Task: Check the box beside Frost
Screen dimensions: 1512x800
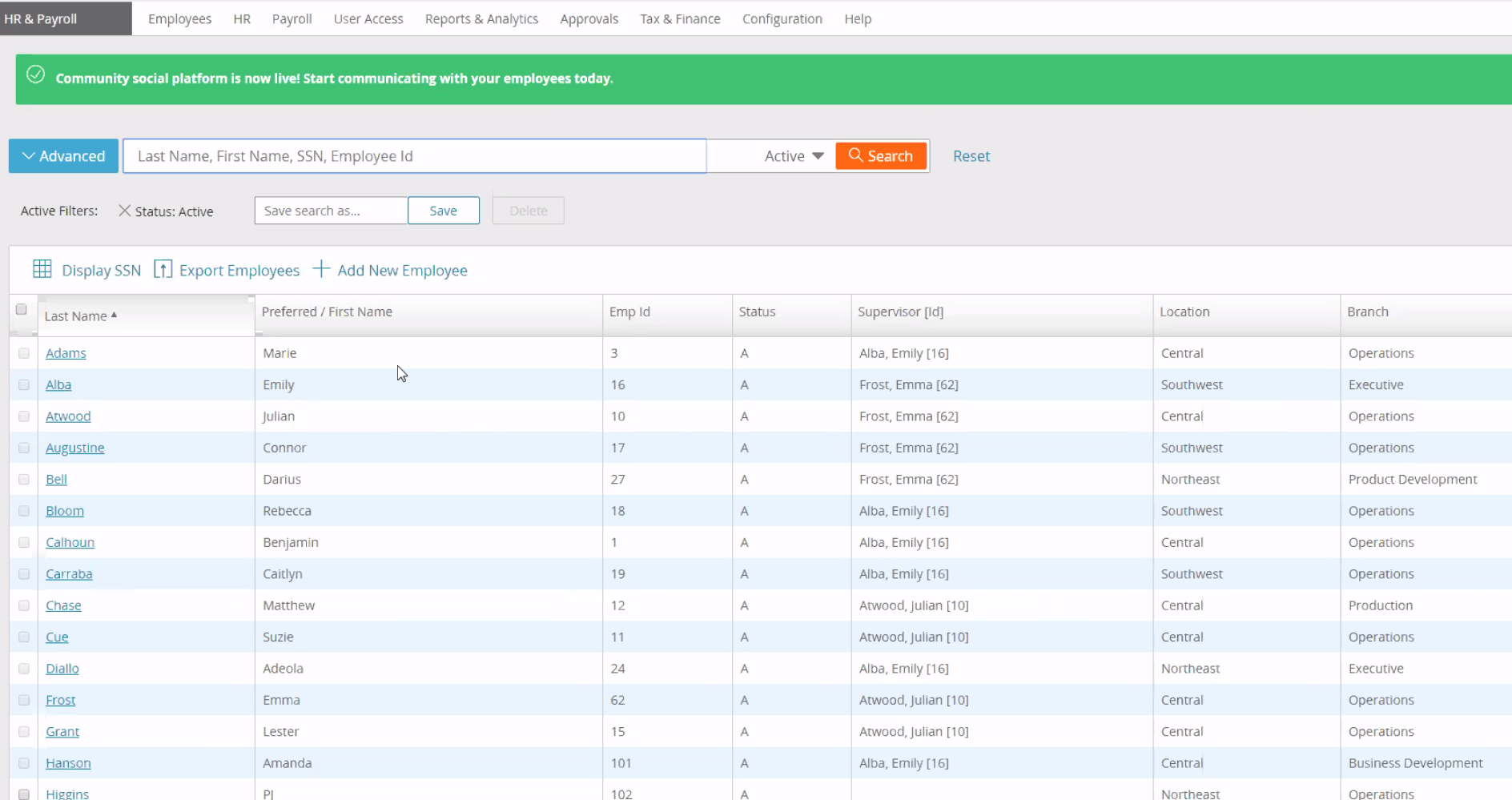Action: [x=24, y=700]
